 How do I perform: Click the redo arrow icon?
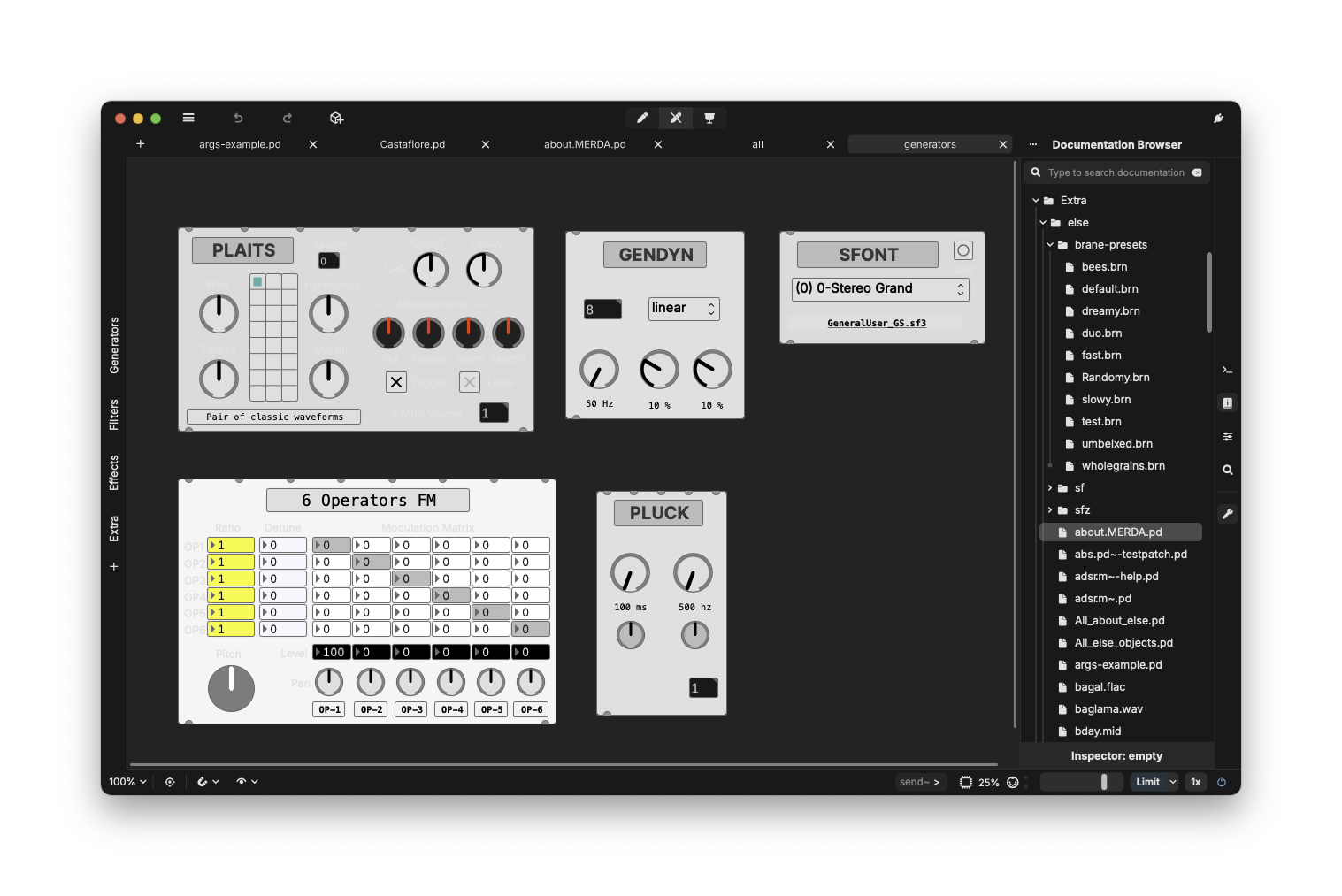(x=287, y=118)
